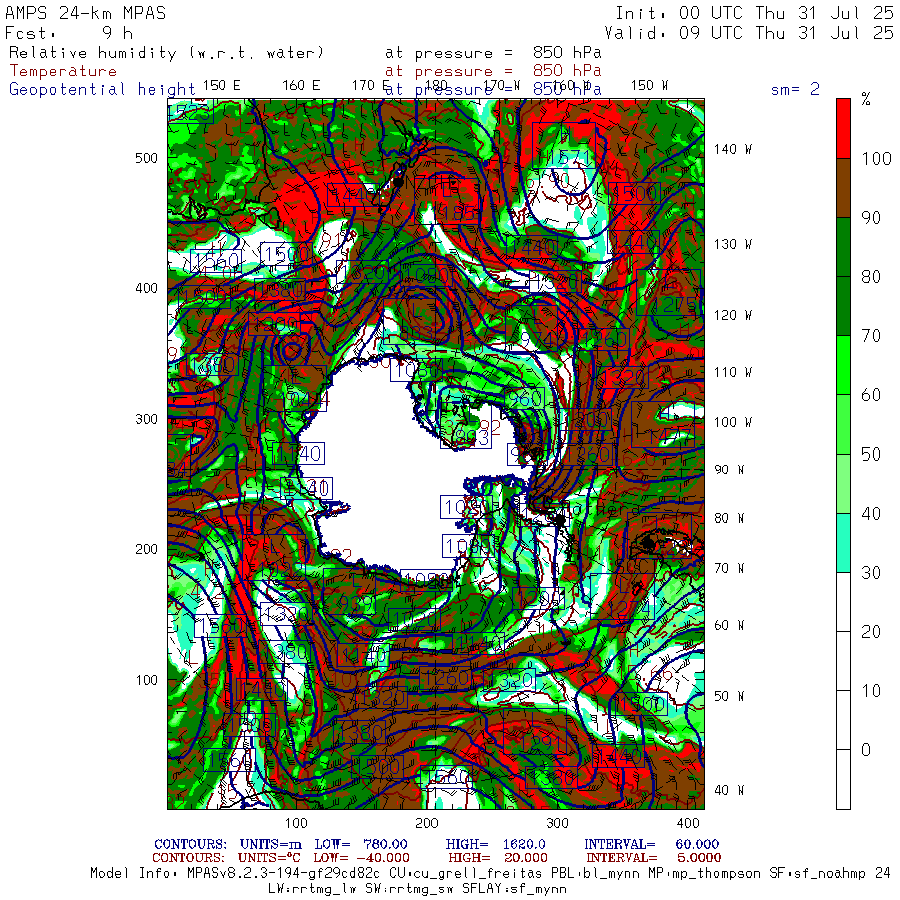Click the '130 W' longitude label

pos(732,245)
